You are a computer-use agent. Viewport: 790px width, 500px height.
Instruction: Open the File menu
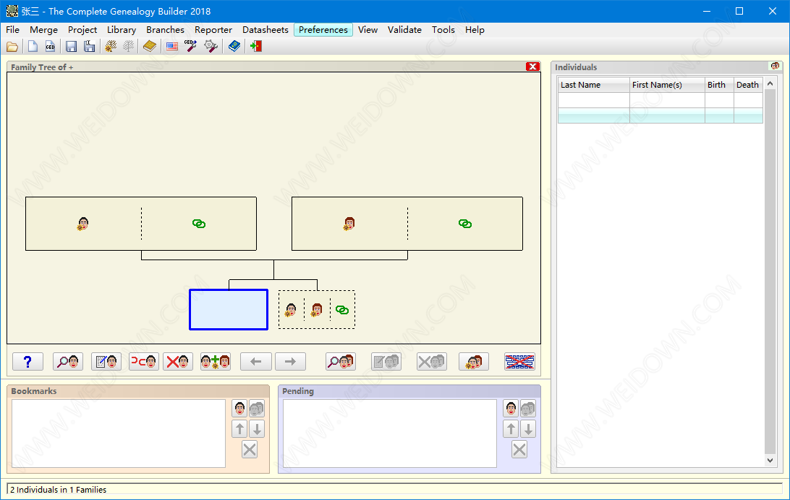(13, 30)
